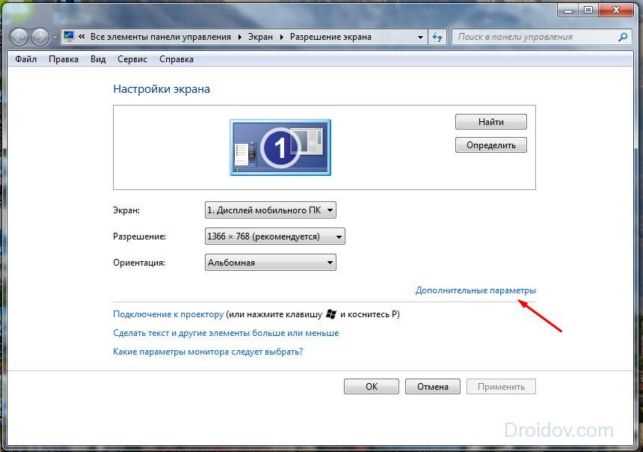Go back with the Back arrow button

click(19, 37)
